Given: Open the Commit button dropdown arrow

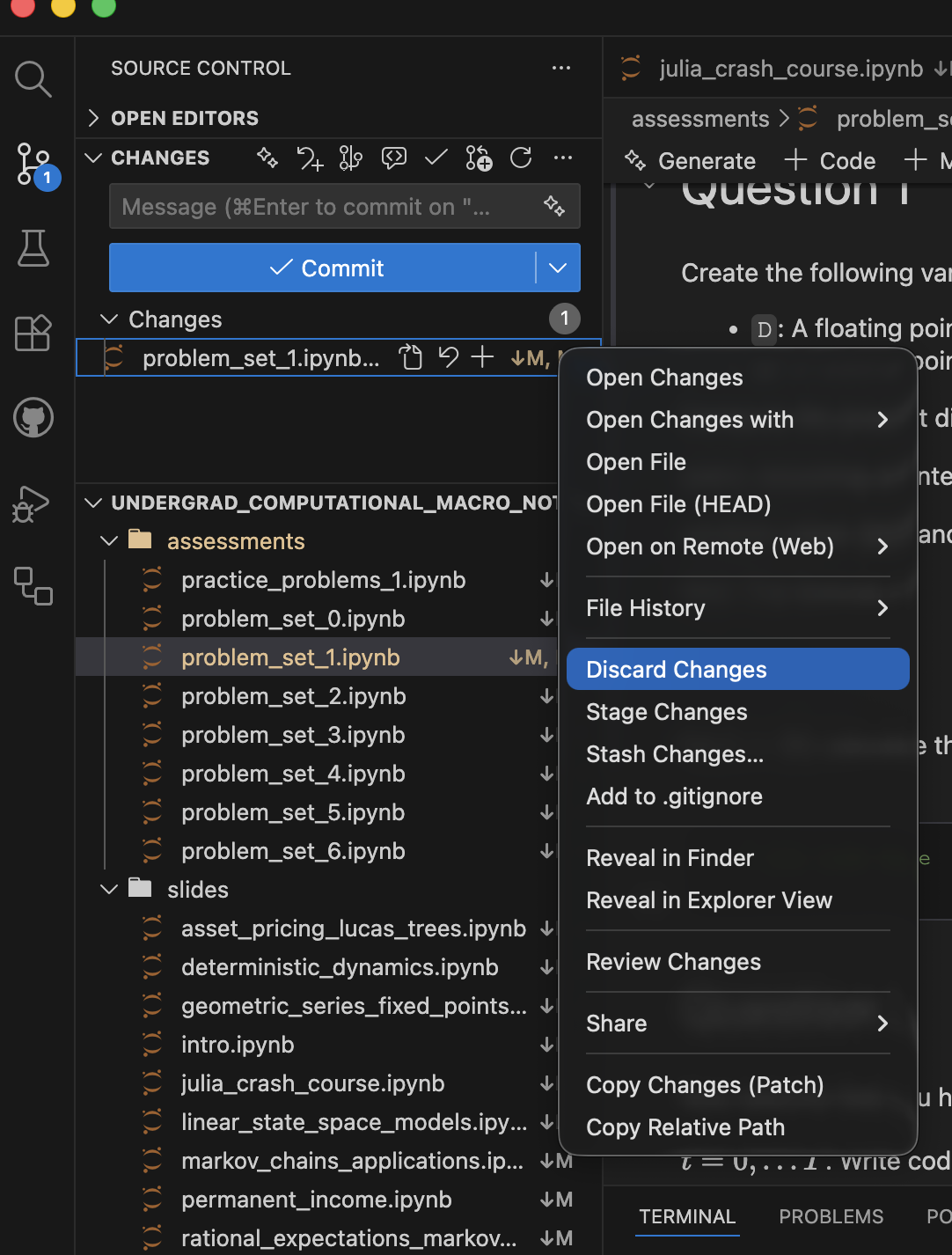Looking at the screenshot, I should click(558, 268).
